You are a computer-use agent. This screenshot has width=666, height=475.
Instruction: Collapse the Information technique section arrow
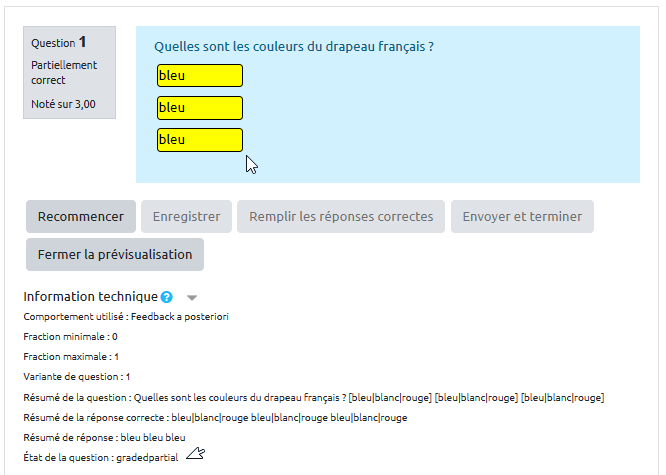(192, 298)
